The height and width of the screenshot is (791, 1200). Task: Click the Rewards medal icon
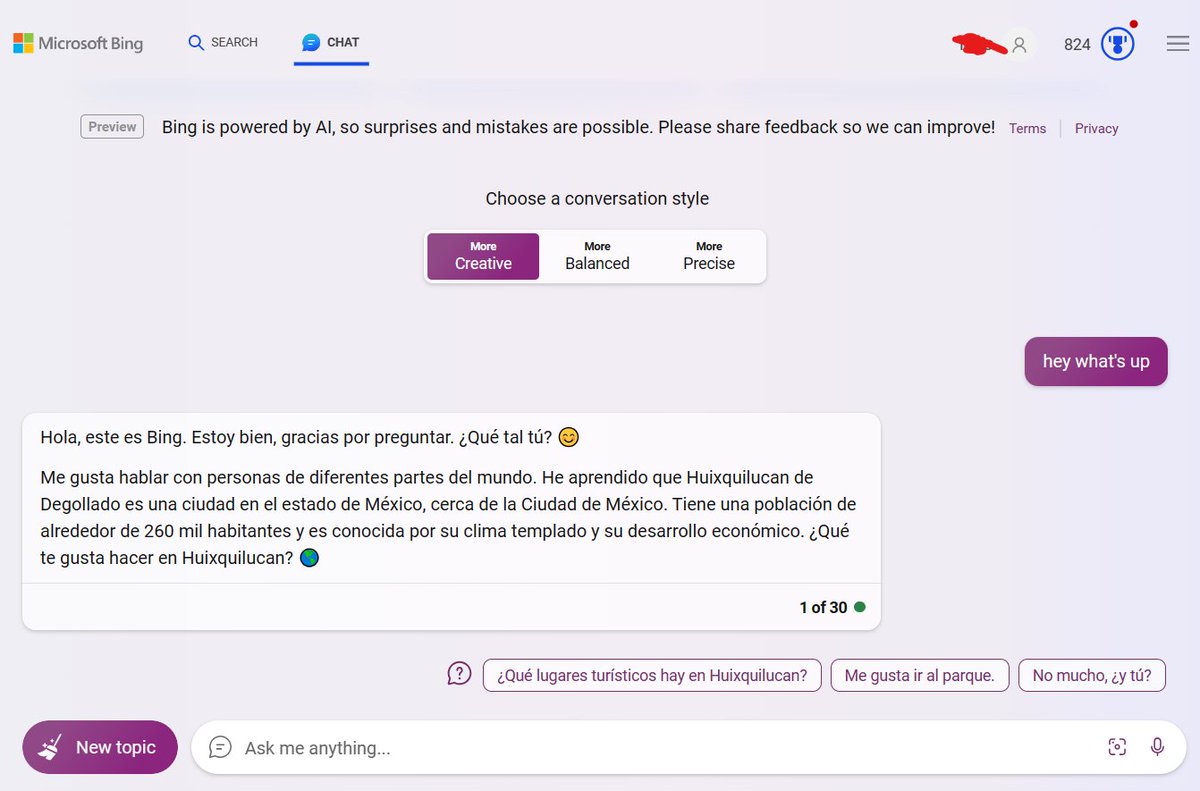tap(1118, 44)
